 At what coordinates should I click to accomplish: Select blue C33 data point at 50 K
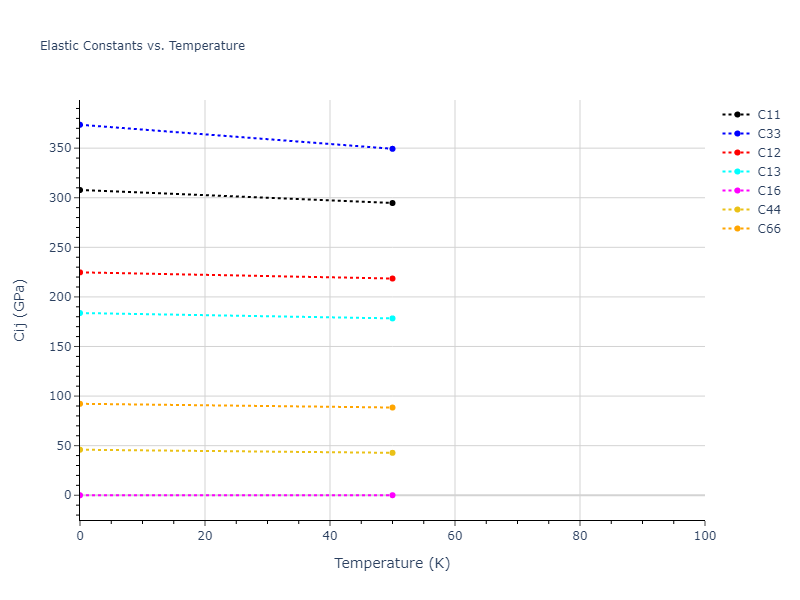(392, 149)
